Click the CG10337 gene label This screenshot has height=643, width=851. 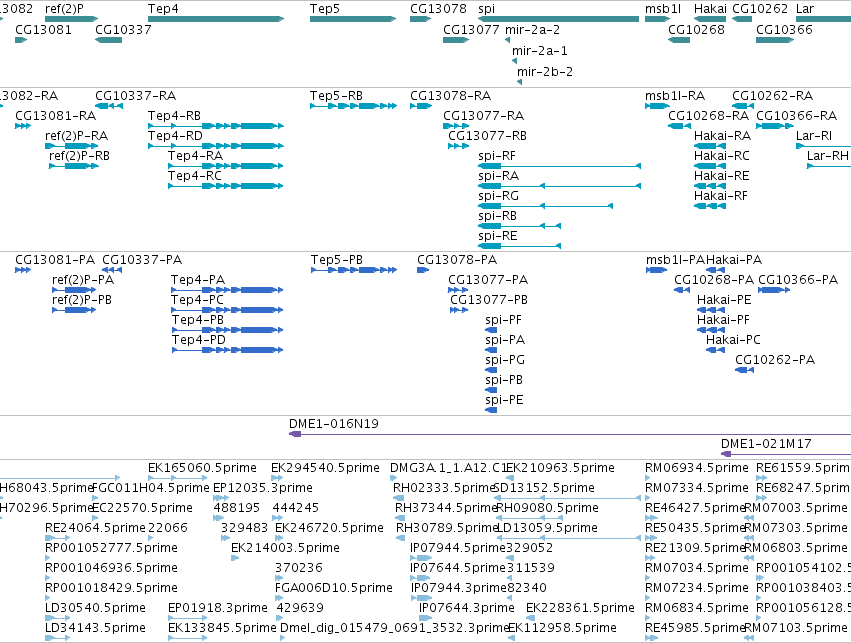point(123,29)
